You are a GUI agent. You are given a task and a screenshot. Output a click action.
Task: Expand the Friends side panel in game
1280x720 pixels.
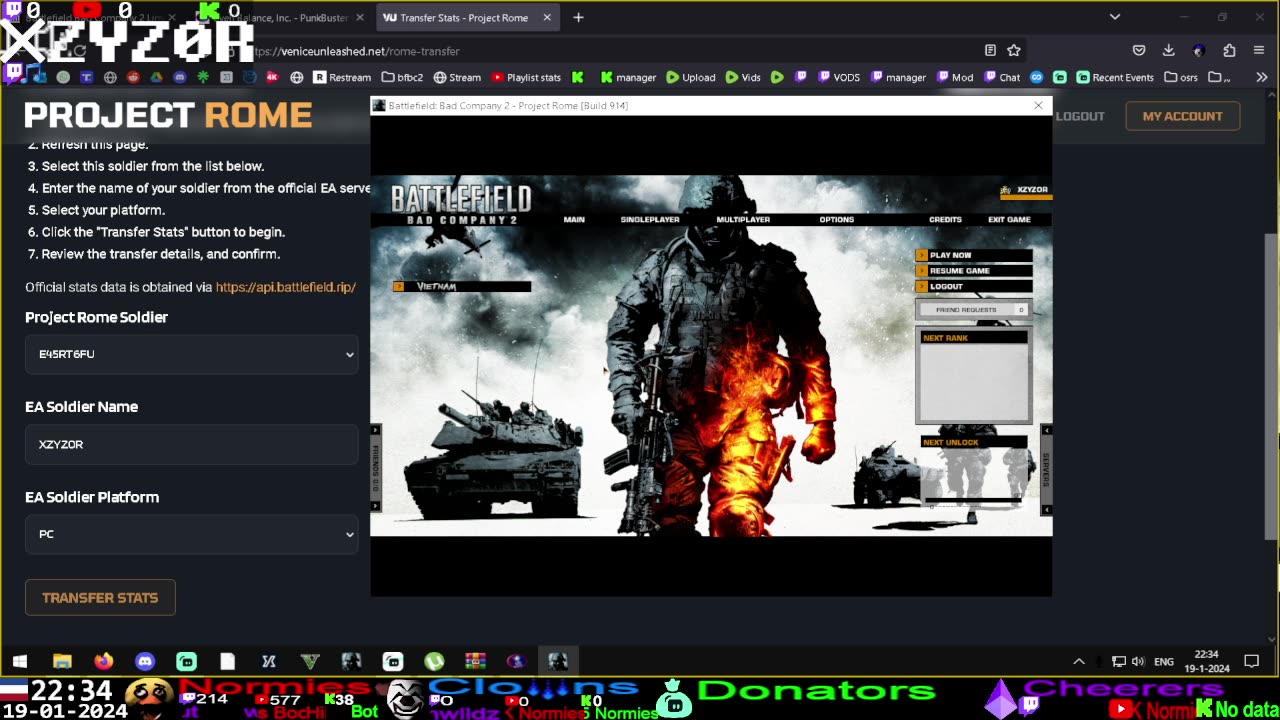coord(376,467)
